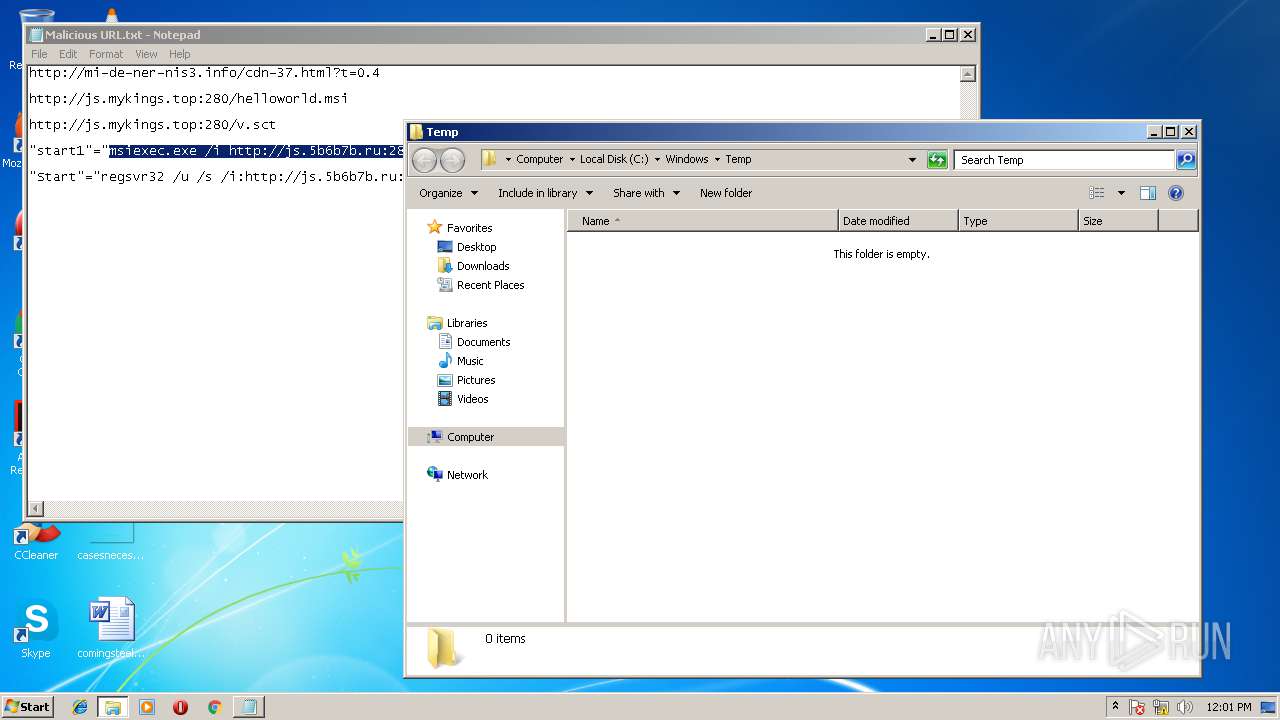Sort by the Date modified column header
Screen dimensions: 1280x720
point(898,221)
